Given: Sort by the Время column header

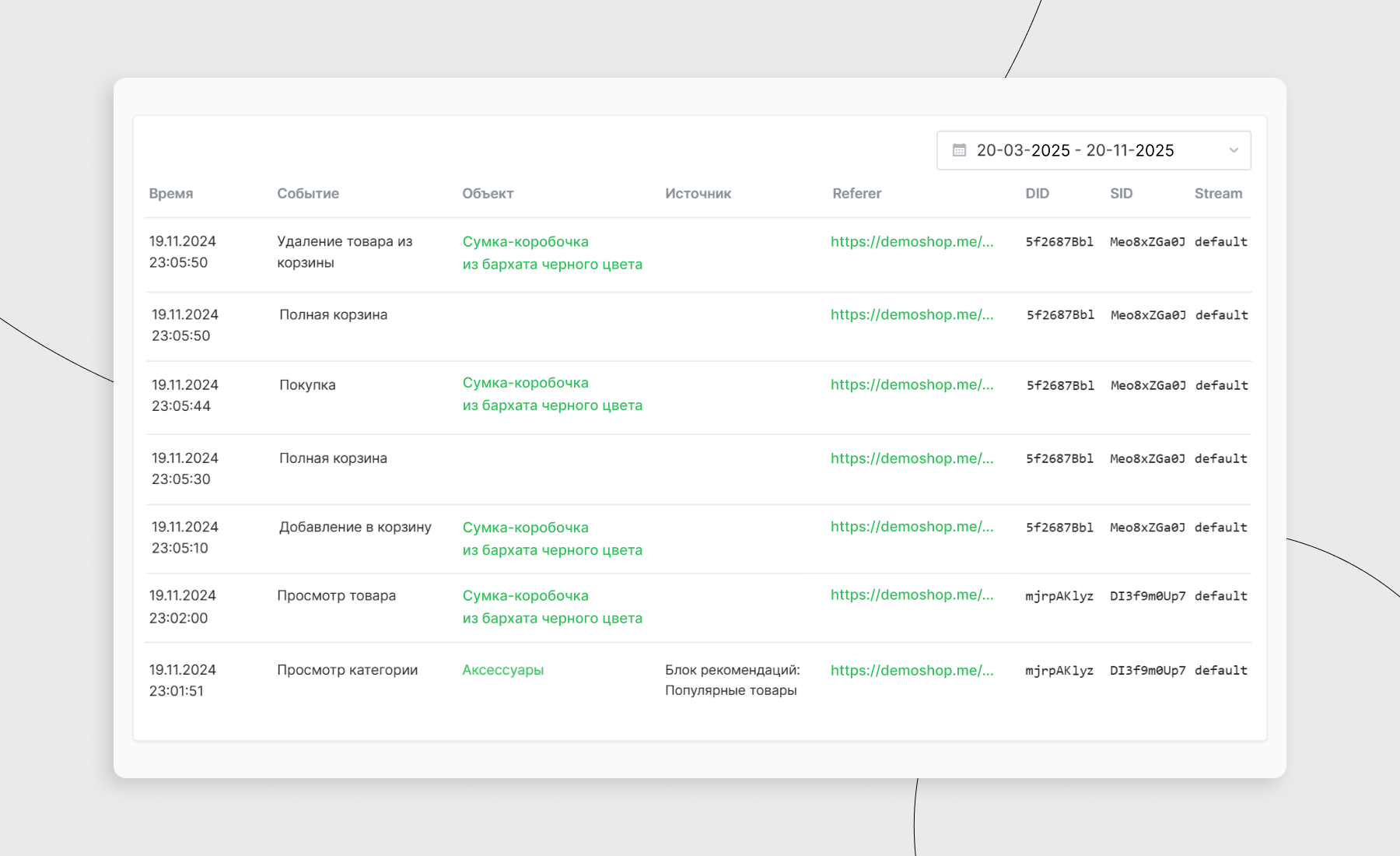Looking at the screenshot, I should click(x=171, y=194).
